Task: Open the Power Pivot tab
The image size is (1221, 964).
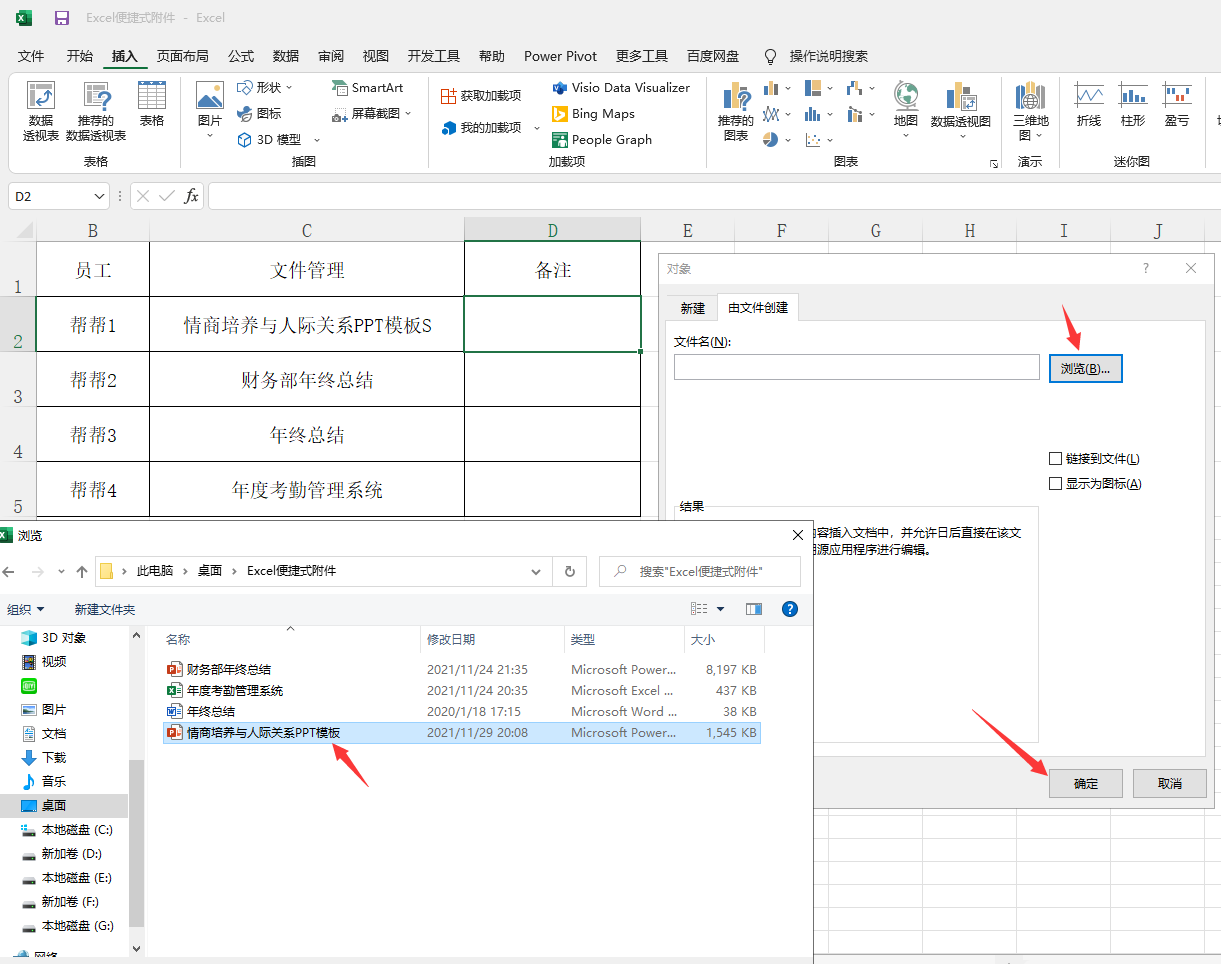Action: pos(560,56)
